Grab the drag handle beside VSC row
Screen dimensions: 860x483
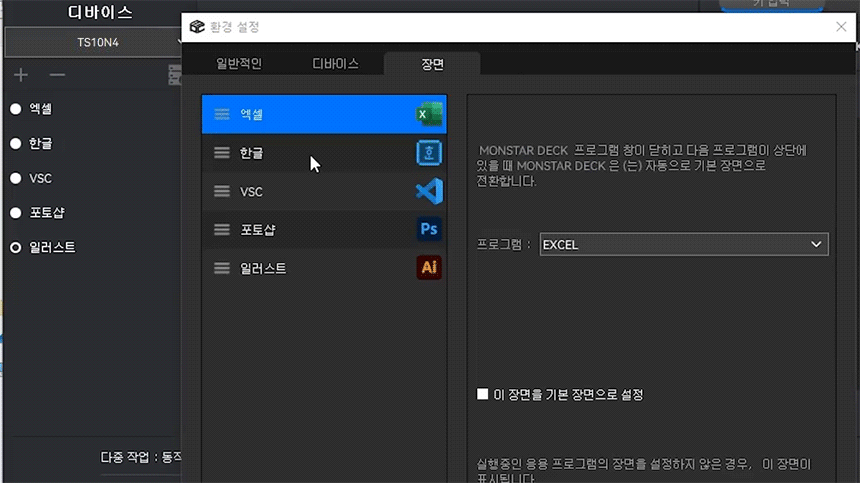pos(222,192)
